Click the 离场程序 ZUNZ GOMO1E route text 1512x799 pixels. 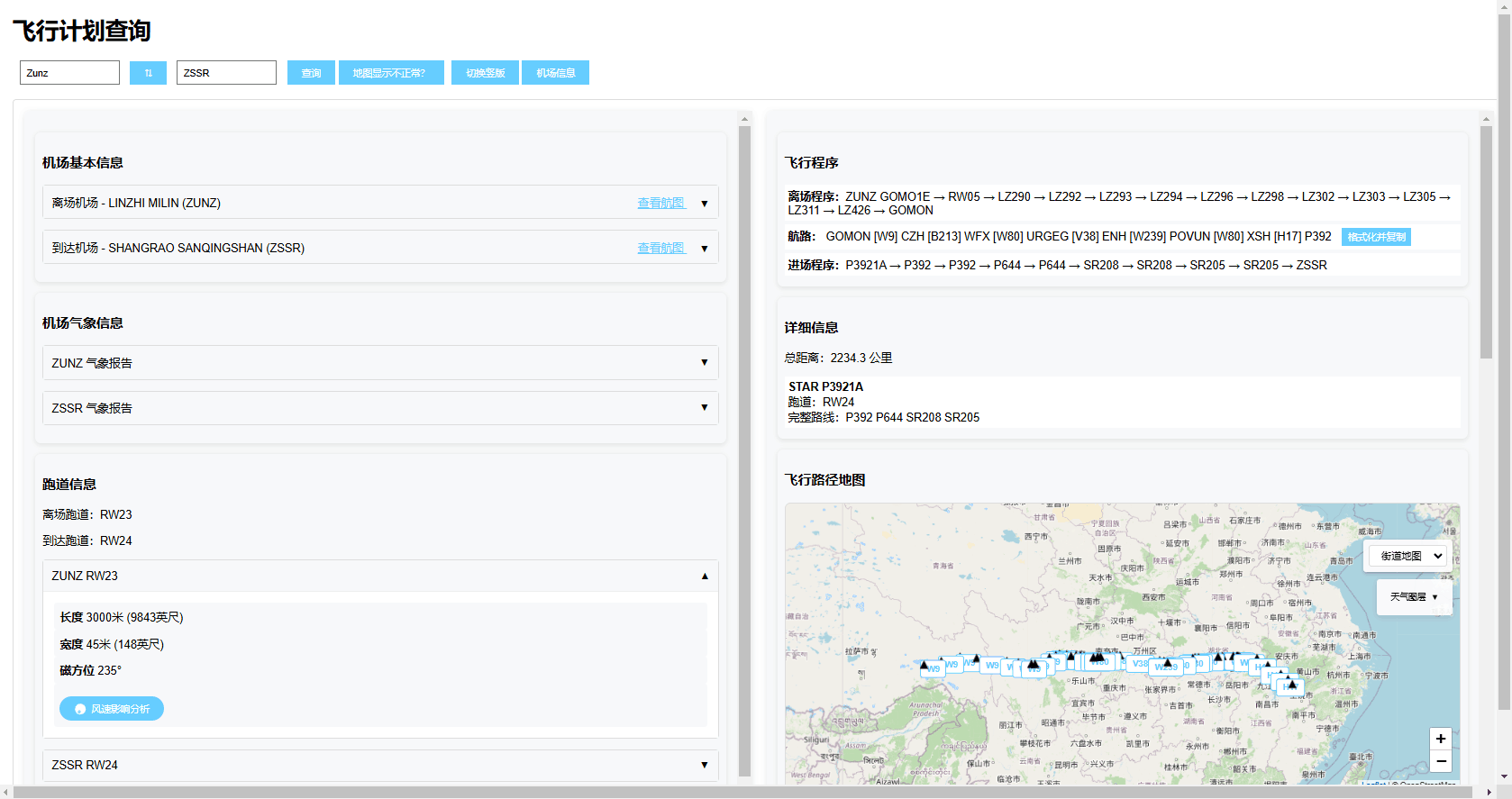point(1120,204)
